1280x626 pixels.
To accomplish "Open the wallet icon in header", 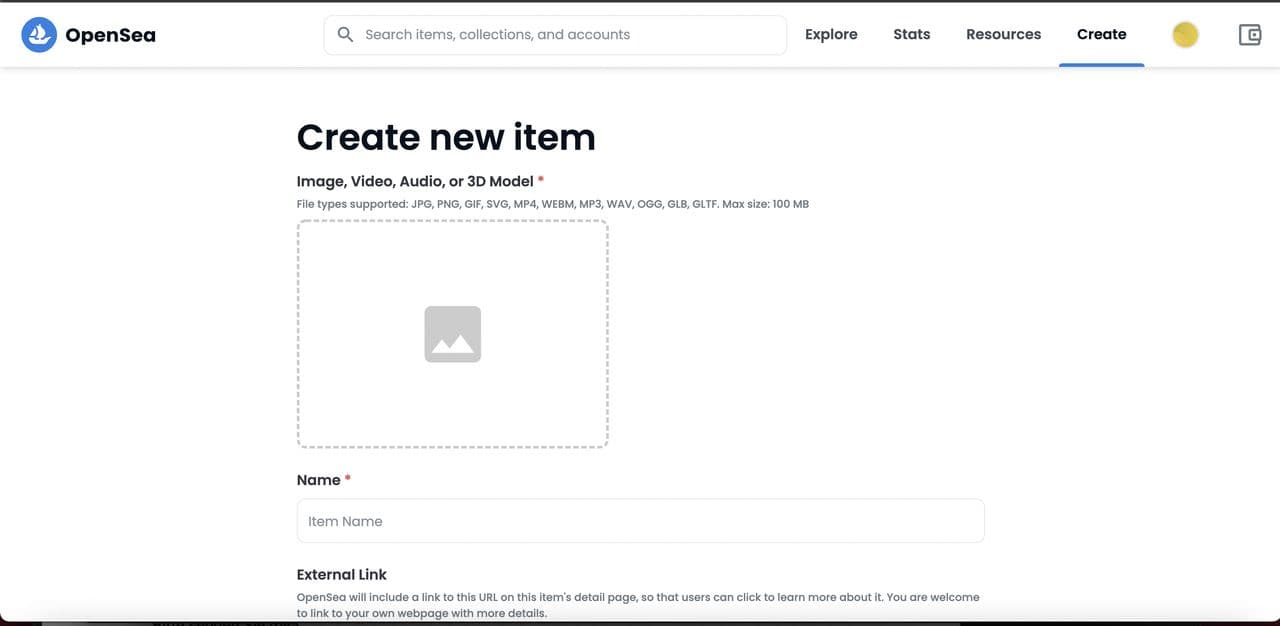I will click(1250, 35).
